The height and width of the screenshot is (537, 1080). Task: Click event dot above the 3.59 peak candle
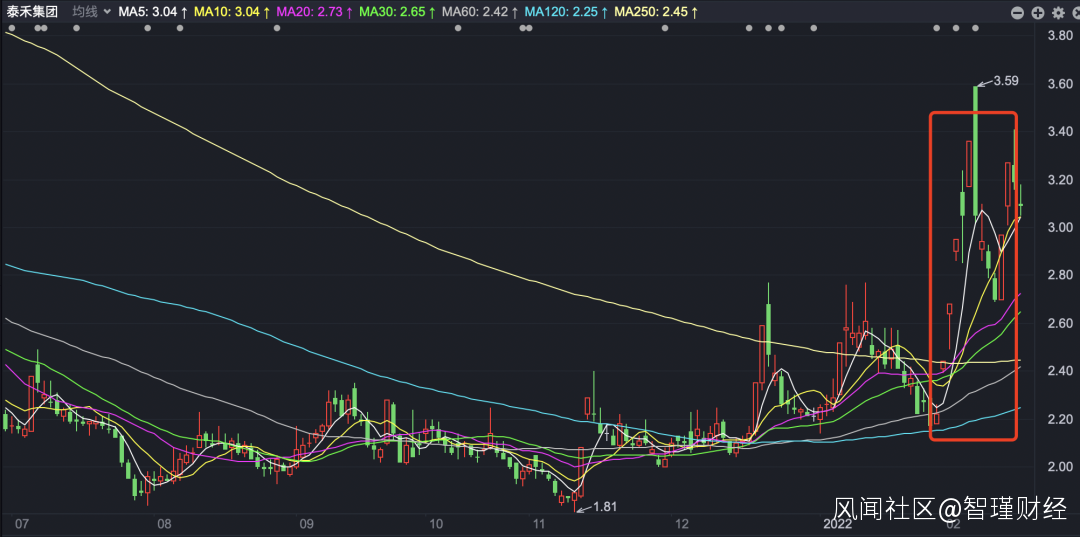(975, 28)
